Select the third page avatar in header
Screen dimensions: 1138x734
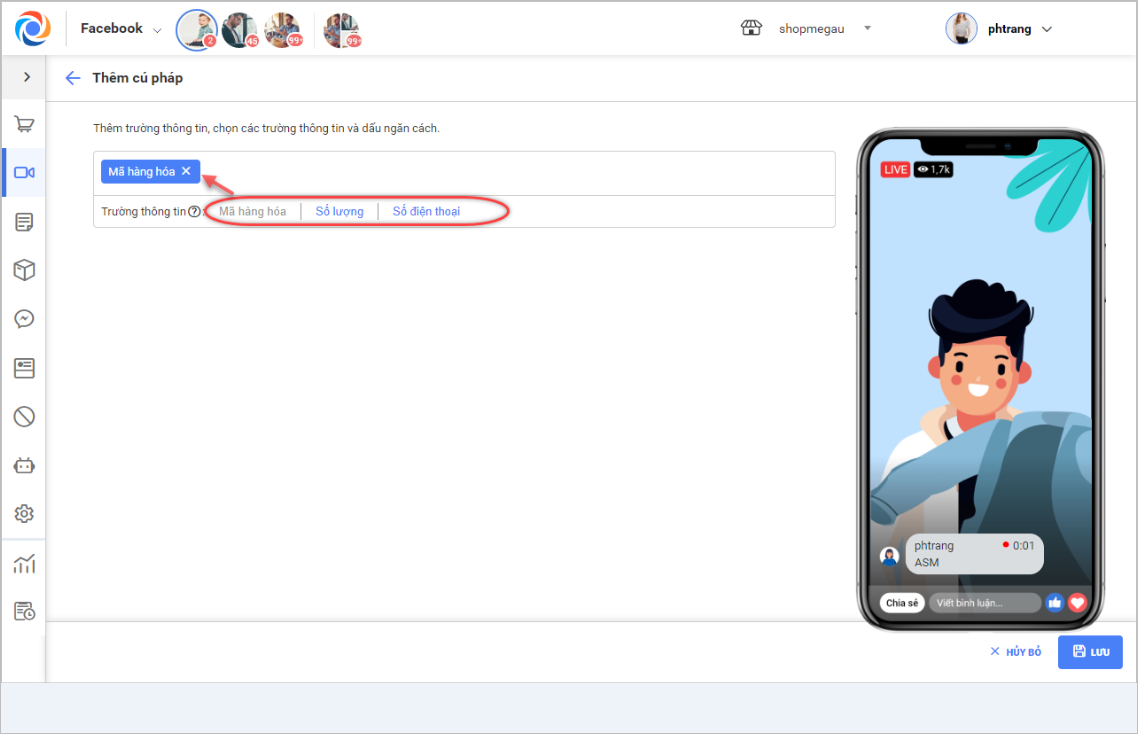pos(283,30)
